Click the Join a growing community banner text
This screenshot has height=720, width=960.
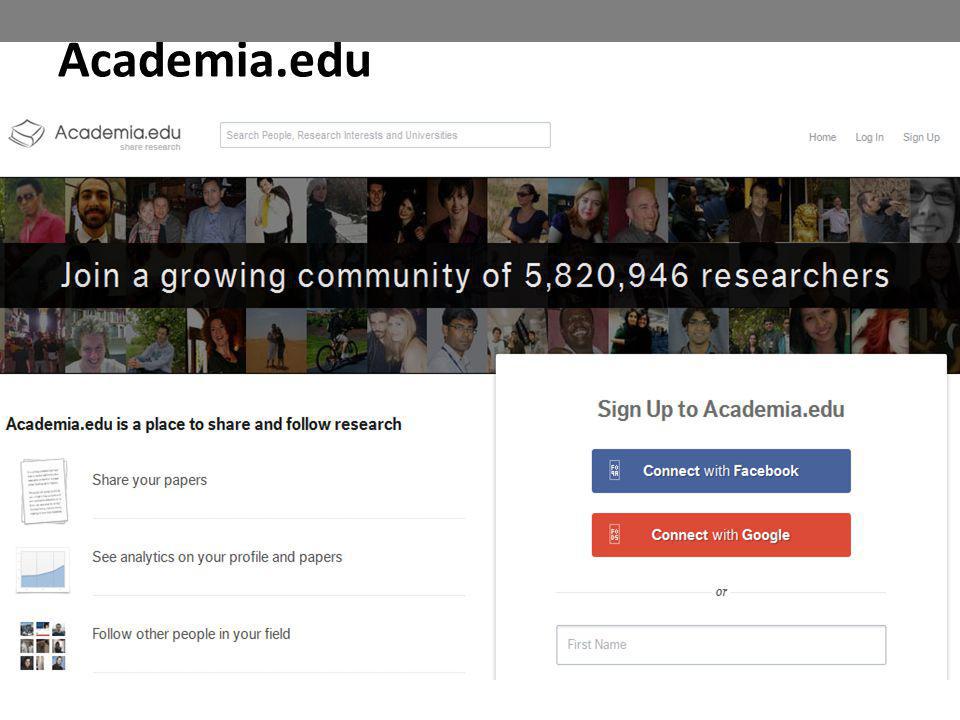[x=475, y=276]
